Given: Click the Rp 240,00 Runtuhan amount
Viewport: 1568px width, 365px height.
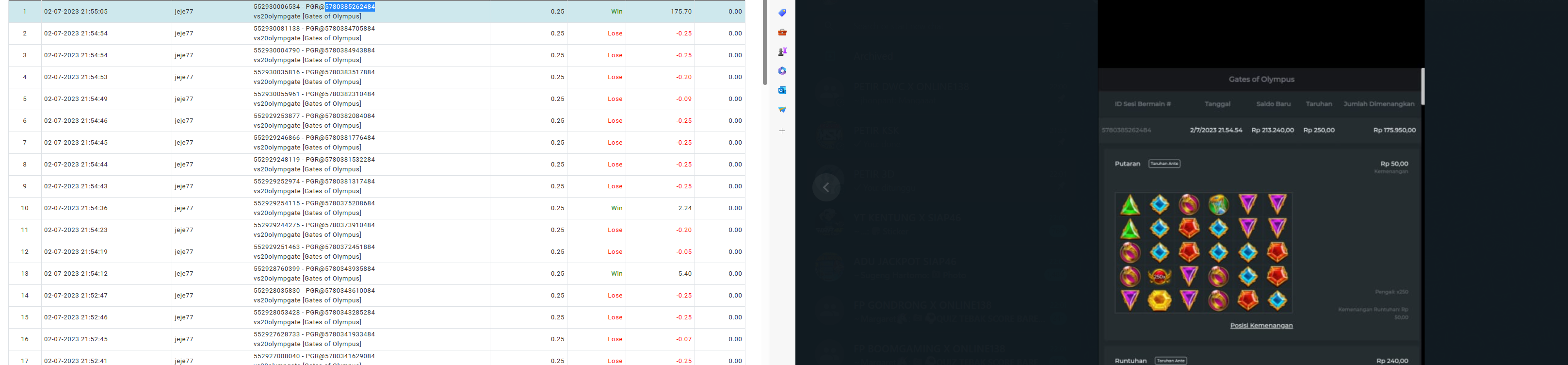Looking at the screenshot, I should 1392,361.
